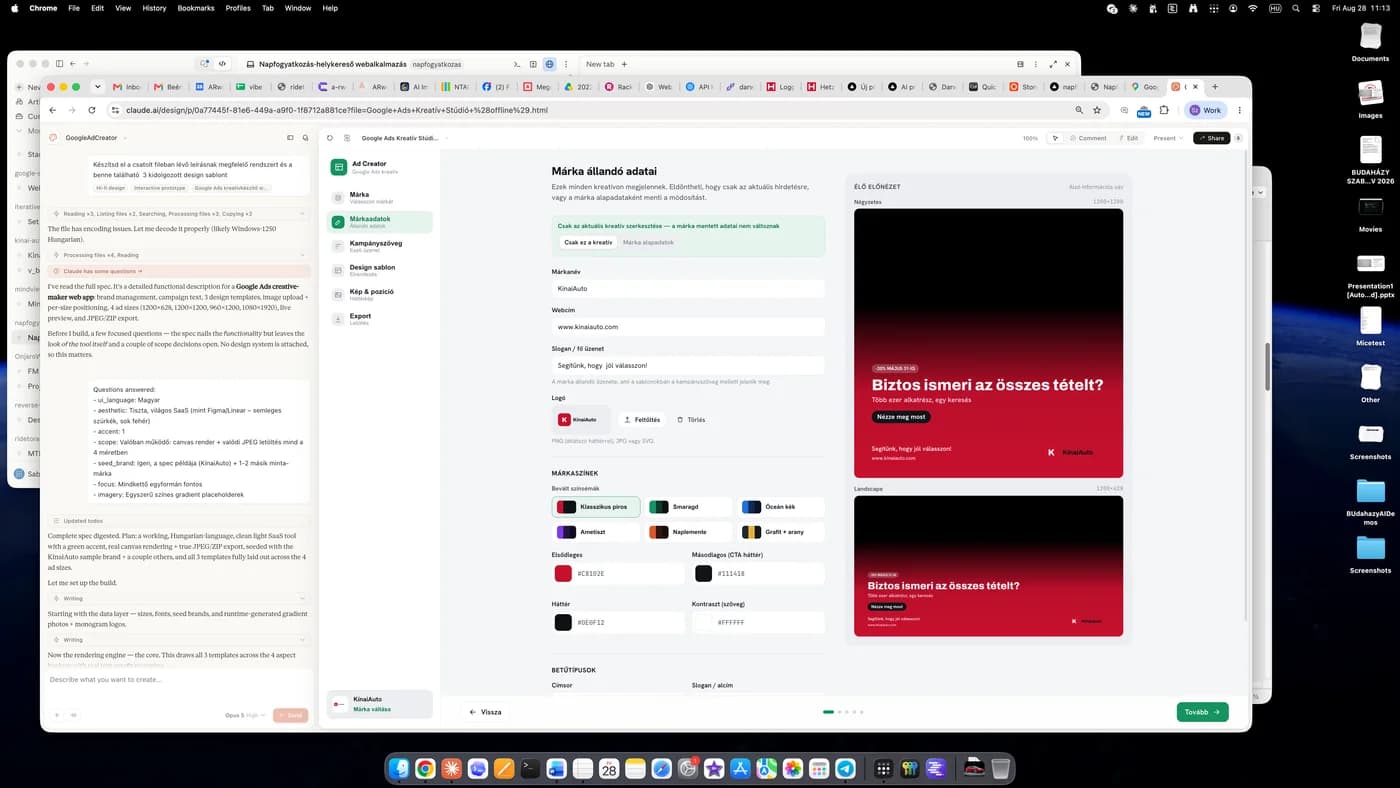Open Finder from the Dock
Image resolution: width=1400 pixels, height=788 pixels.
pyautogui.click(x=399, y=768)
